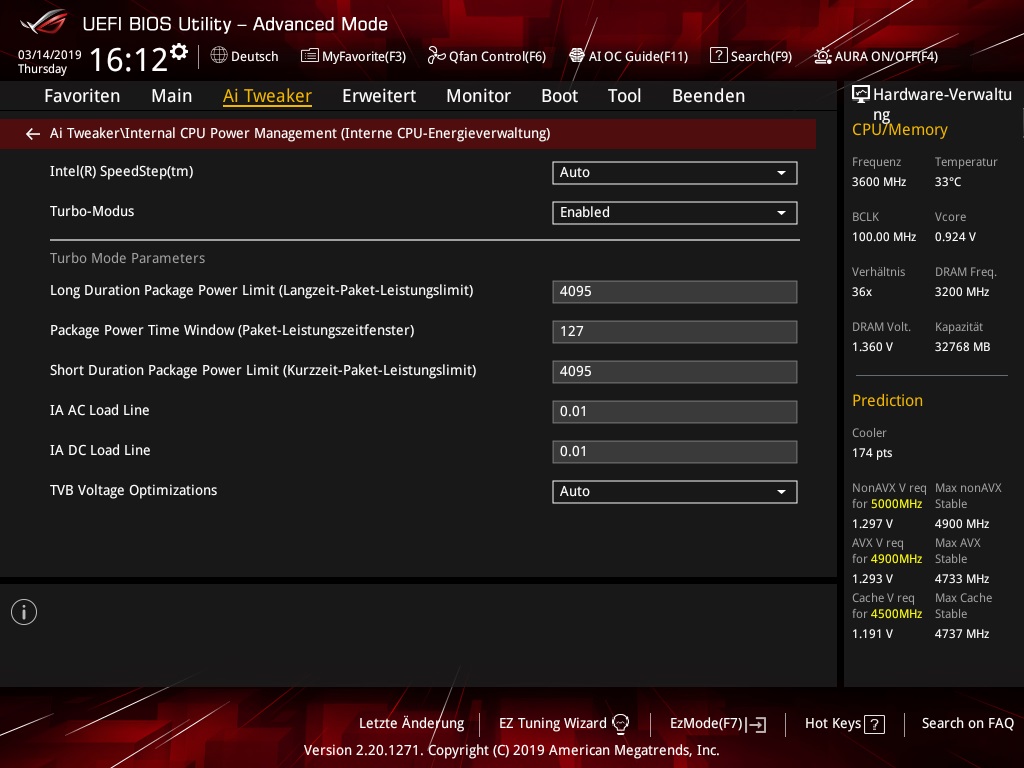
Task: Open Search(F9)
Action: click(x=761, y=56)
